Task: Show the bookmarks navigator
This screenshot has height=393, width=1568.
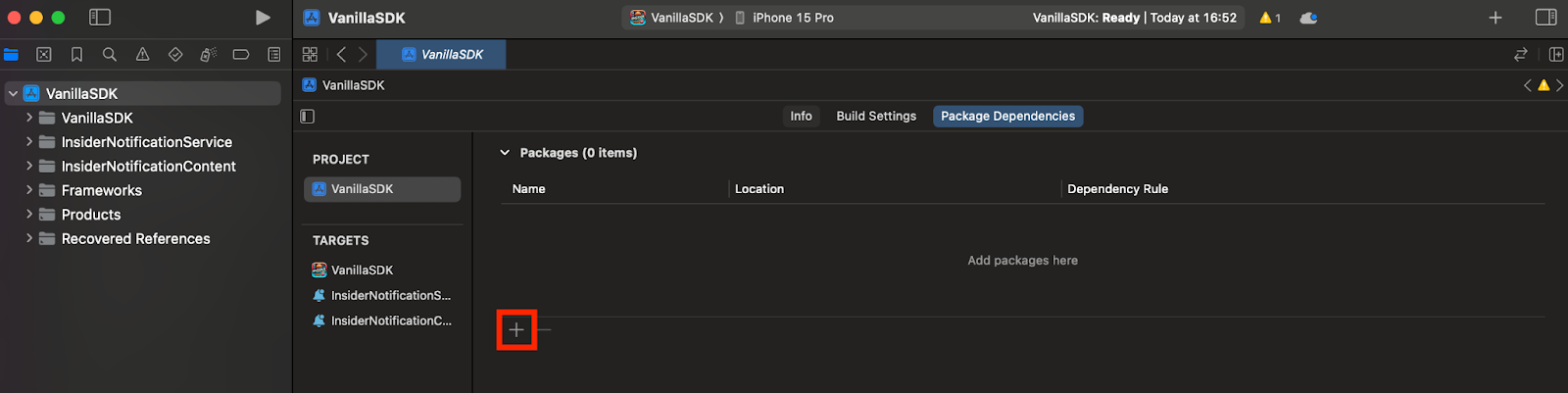Action: click(x=76, y=55)
